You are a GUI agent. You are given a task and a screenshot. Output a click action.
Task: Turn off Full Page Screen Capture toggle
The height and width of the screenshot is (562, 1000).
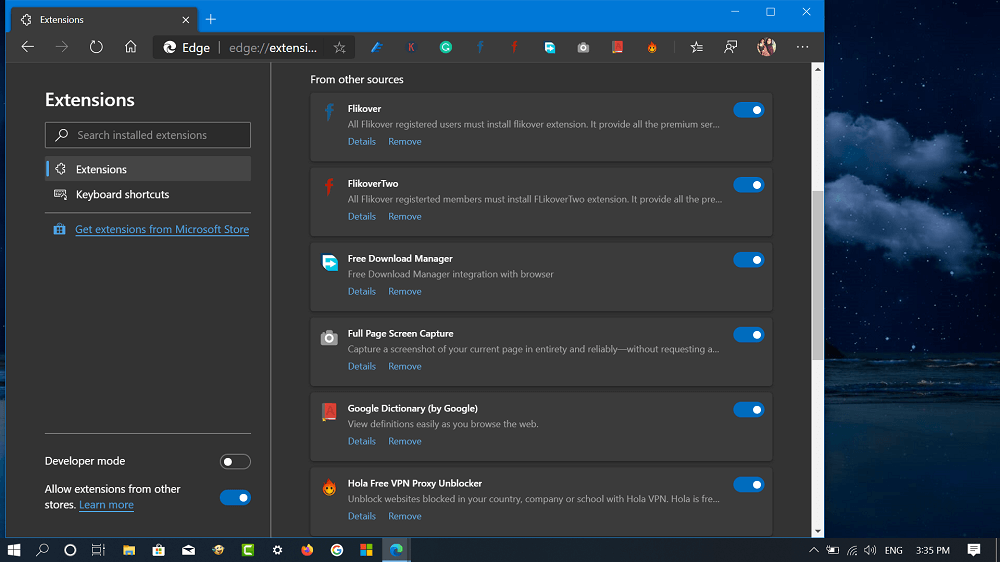[x=749, y=335]
